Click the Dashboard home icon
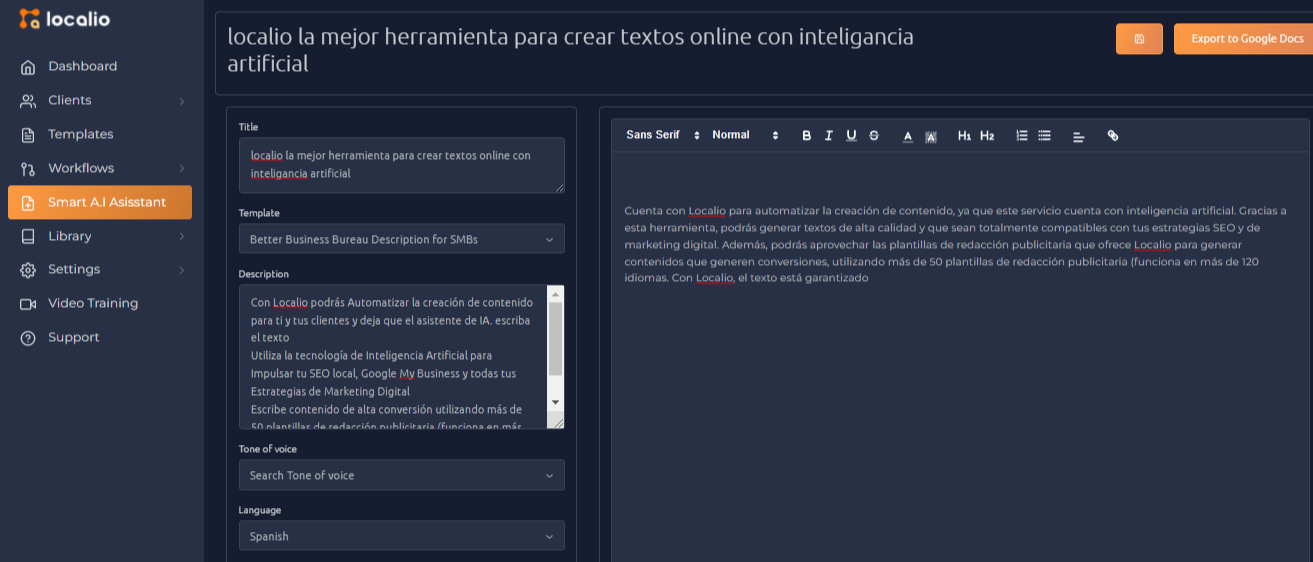Image resolution: width=1313 pixels, height=562 pixels. pyautogui.click(x=28, y=67)
